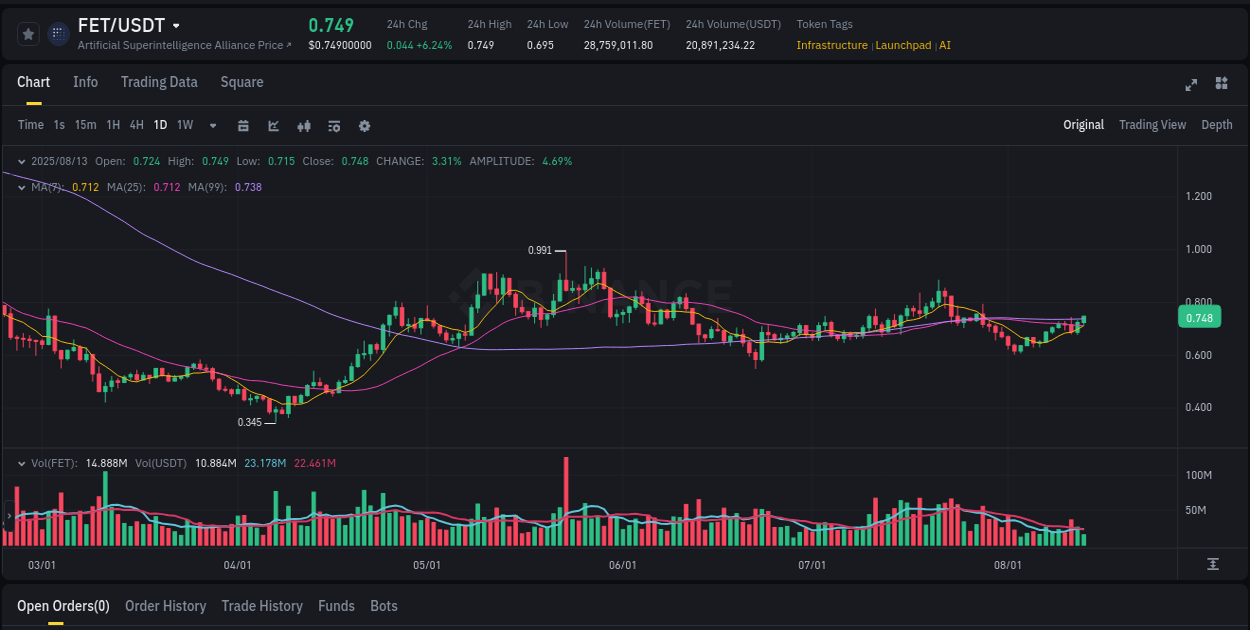Switch to the Trading Data tab
Screen dimensions: 1250x630
pos(159,82)
